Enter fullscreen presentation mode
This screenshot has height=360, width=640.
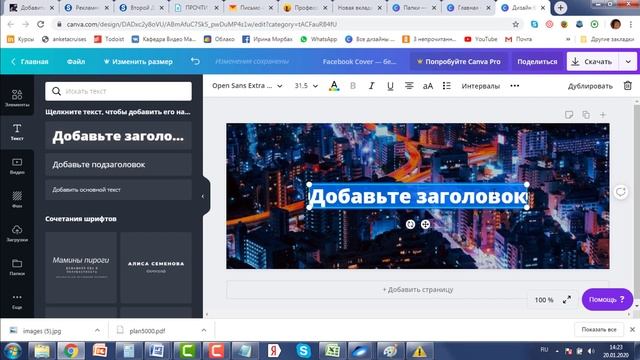point(567,300)
